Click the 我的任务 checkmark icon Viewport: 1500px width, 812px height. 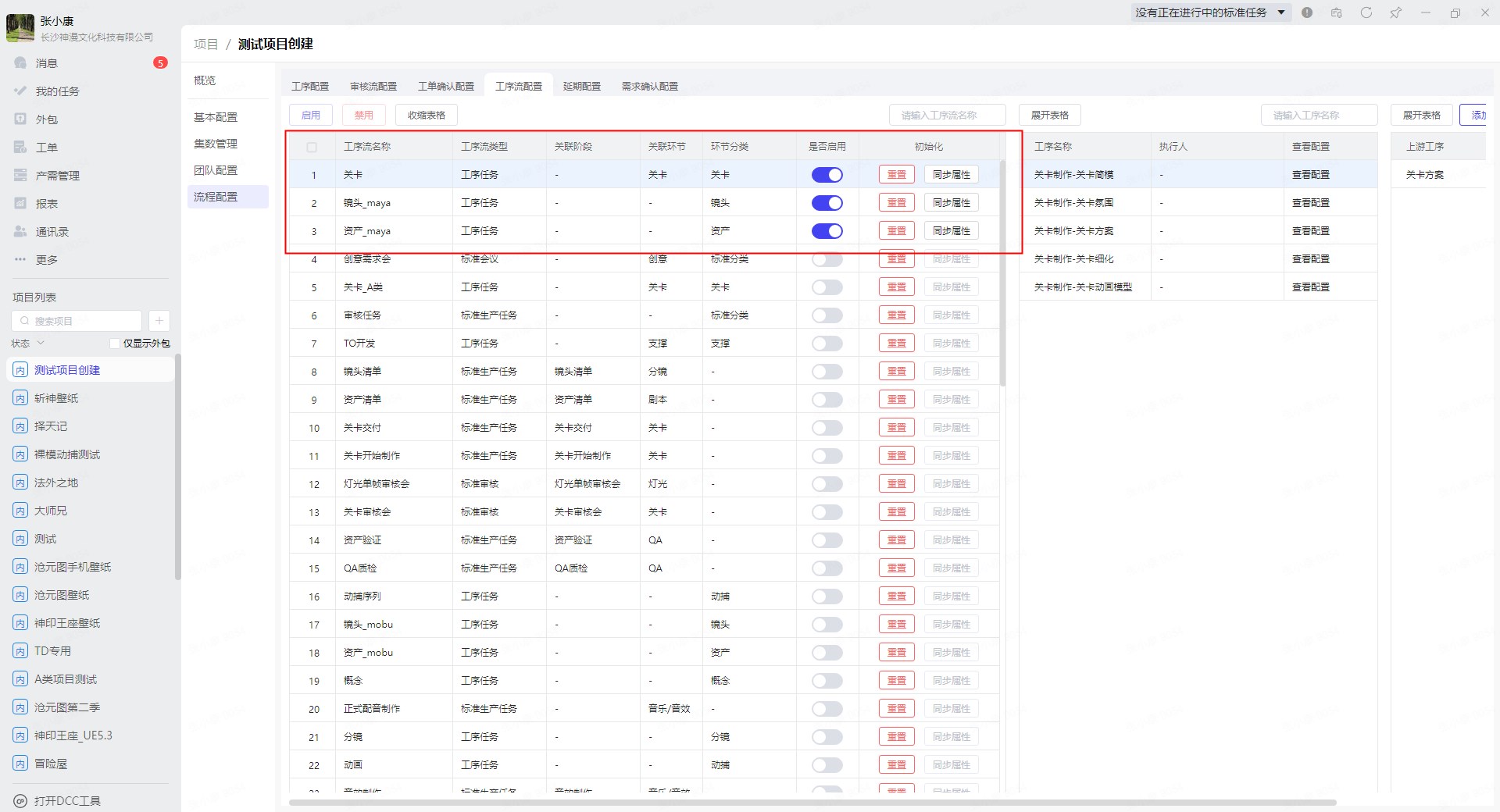(x=21, y=91)
